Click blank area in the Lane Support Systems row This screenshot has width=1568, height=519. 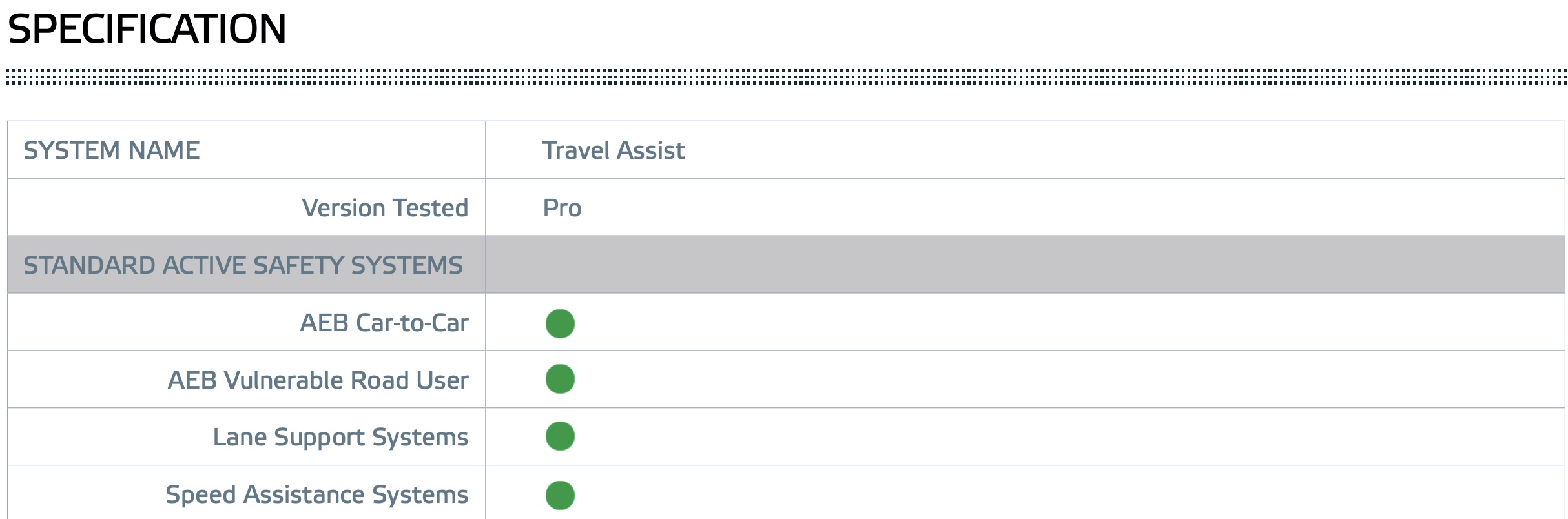point(1066,436)
